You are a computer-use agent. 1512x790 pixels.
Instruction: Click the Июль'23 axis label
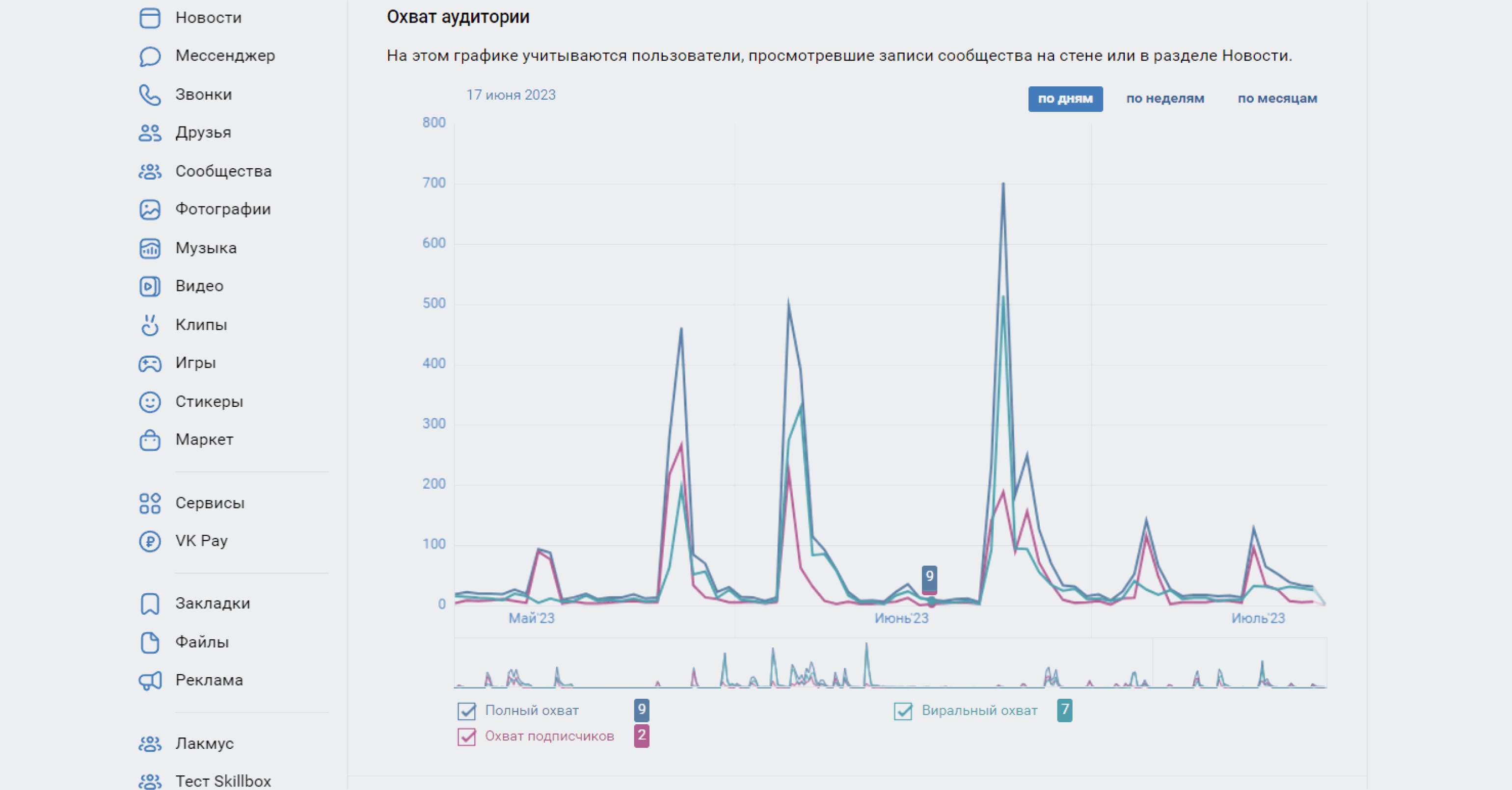1258,619
